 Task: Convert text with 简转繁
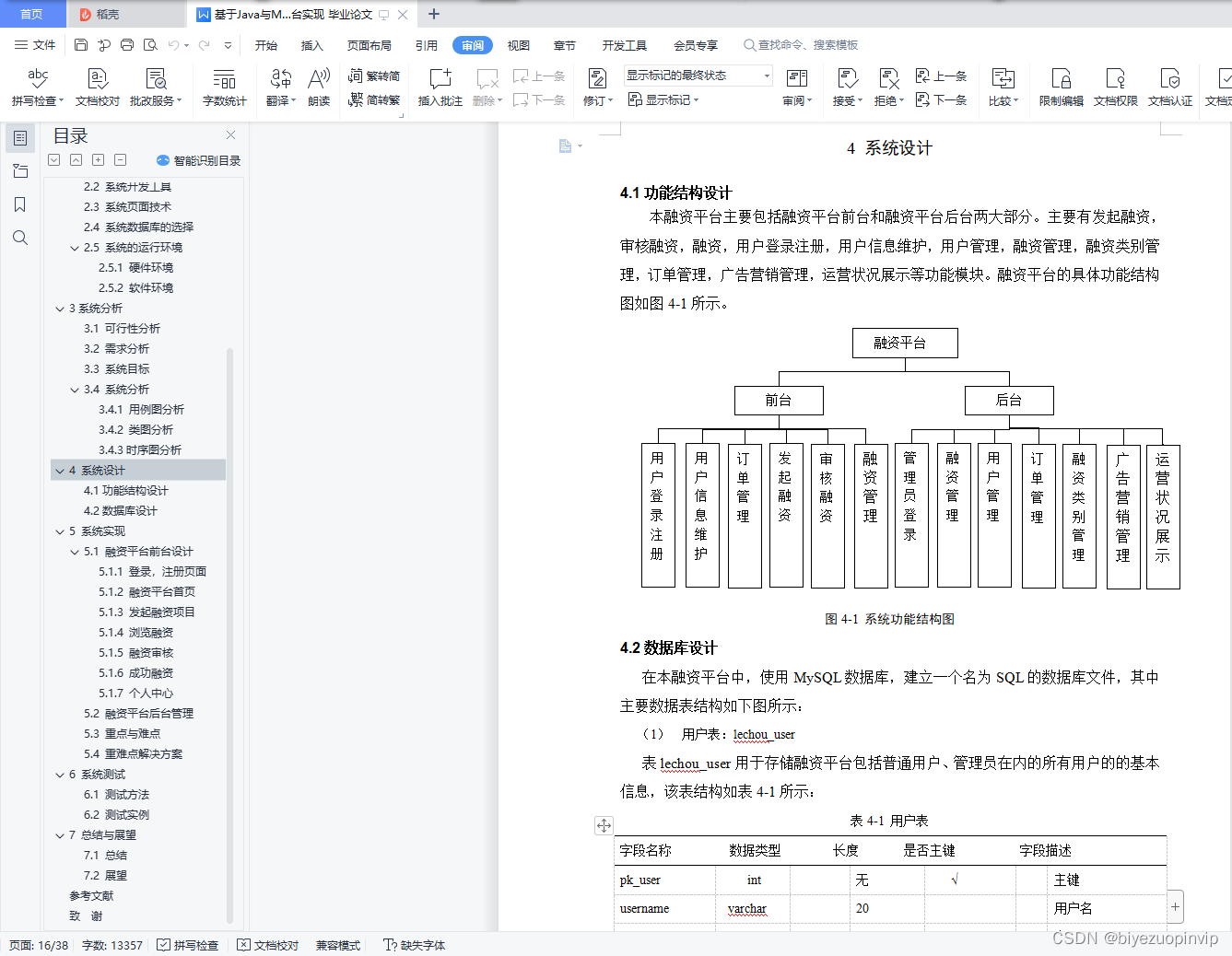coord(374,99)
